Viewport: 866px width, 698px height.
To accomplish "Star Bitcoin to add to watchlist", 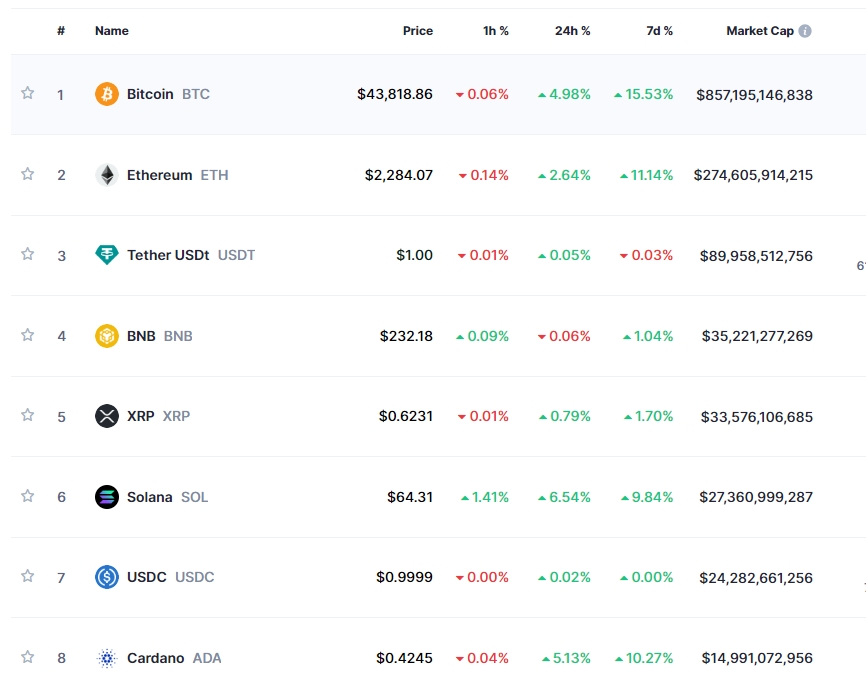I will (x=28, y=93).
